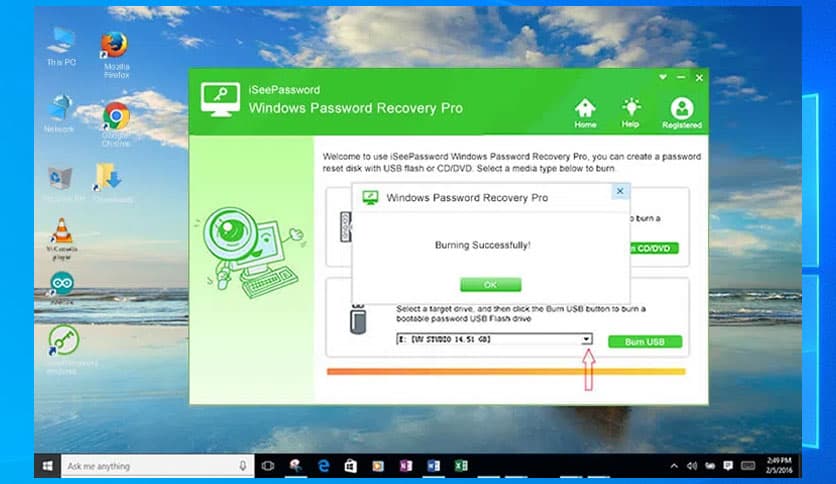Viewport: 836px width, 484px height.
Task: Show hidden system tray icons
Action: pos(674,466)
